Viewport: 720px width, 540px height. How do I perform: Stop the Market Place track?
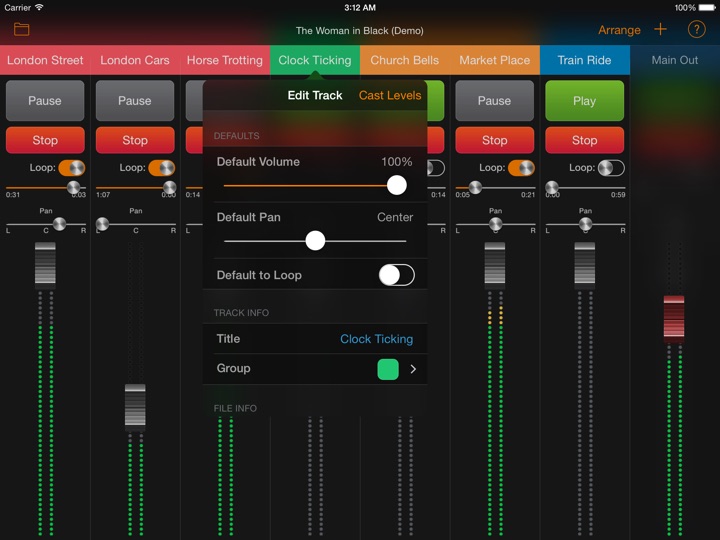495,140
